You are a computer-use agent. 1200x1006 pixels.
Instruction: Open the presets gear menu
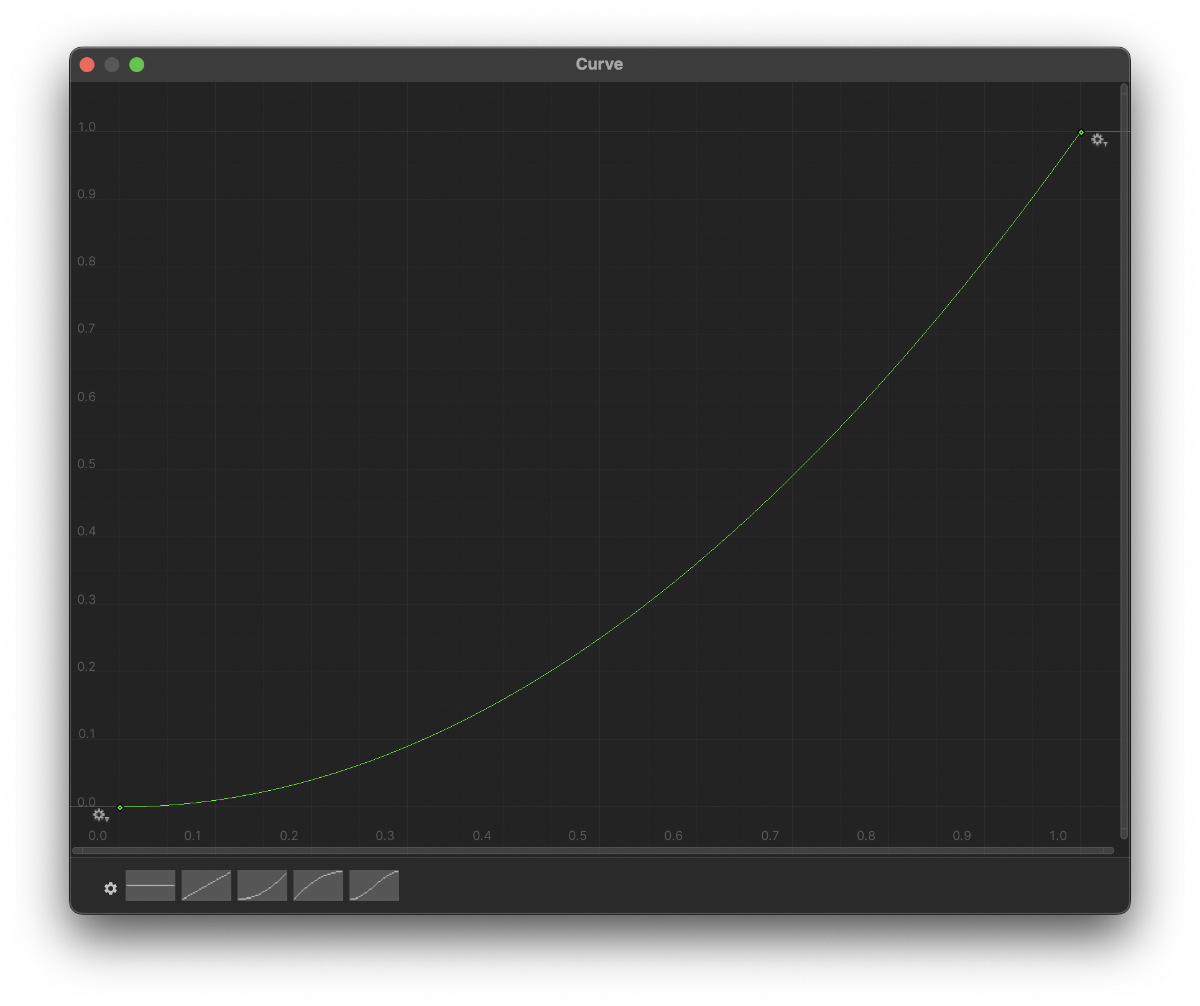[110, 888]
